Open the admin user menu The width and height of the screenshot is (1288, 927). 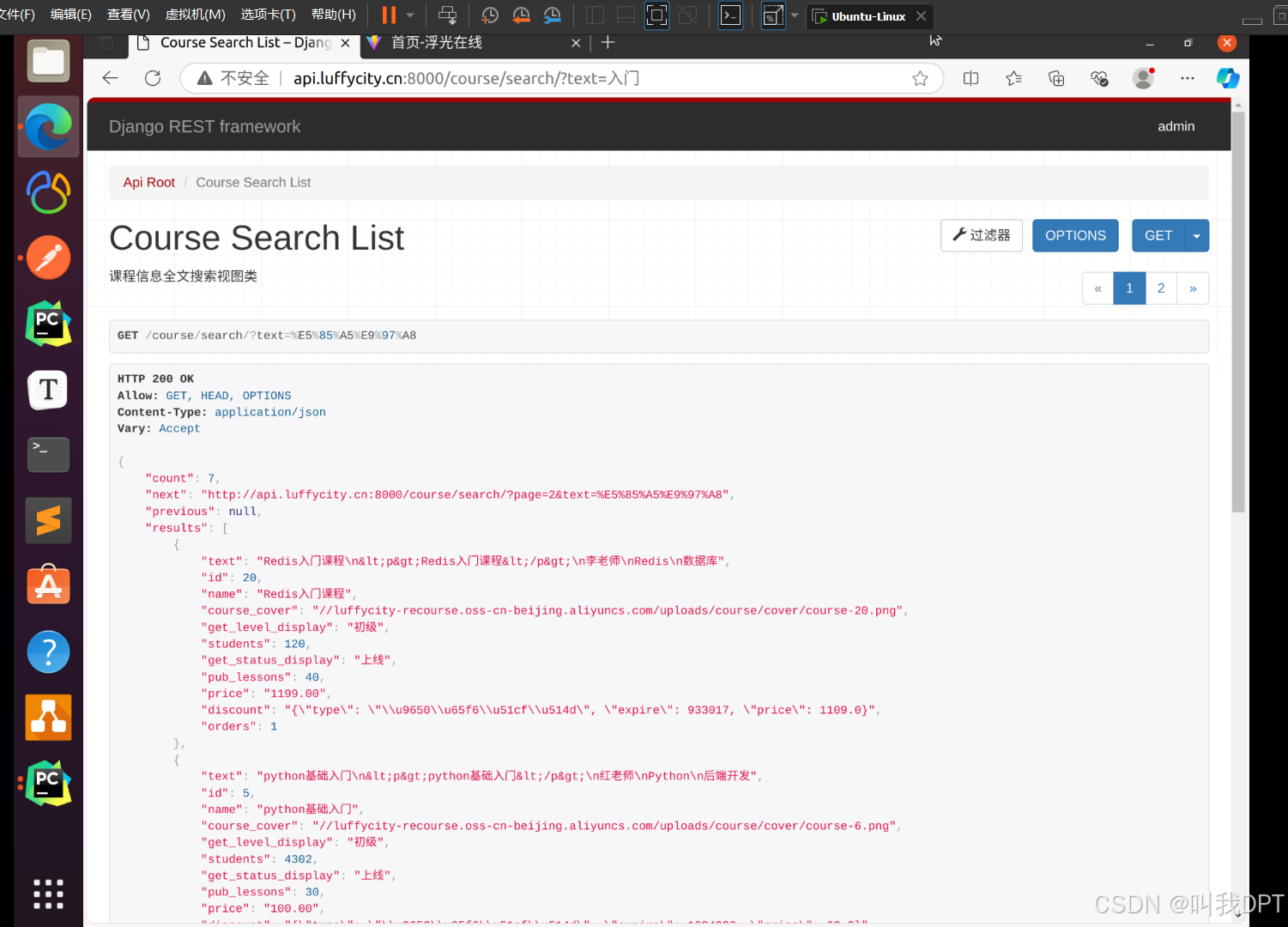1176,126
